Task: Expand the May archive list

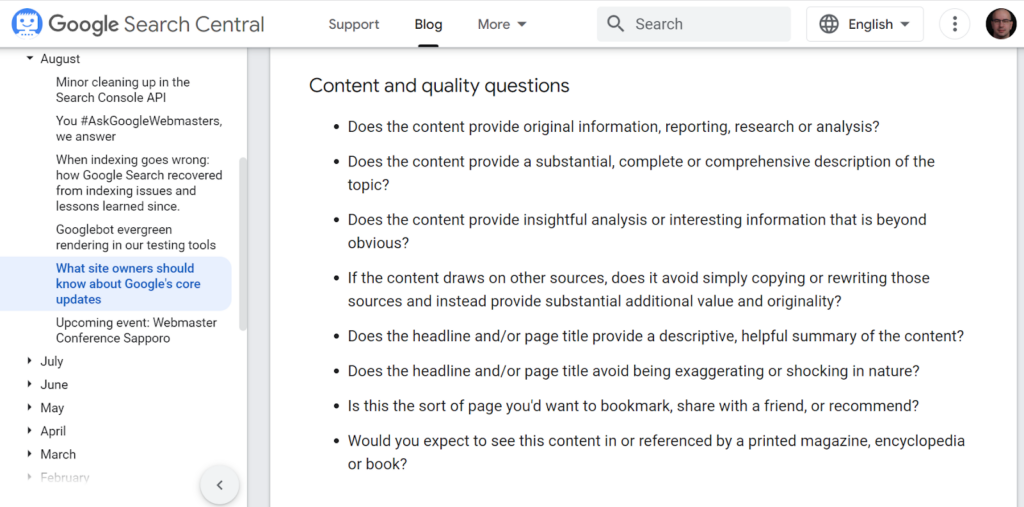Action: (x=29, y=408)
